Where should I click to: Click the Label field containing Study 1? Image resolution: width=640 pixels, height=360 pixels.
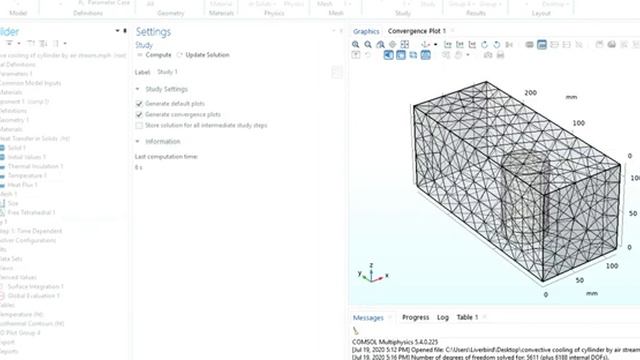[242, 72]
